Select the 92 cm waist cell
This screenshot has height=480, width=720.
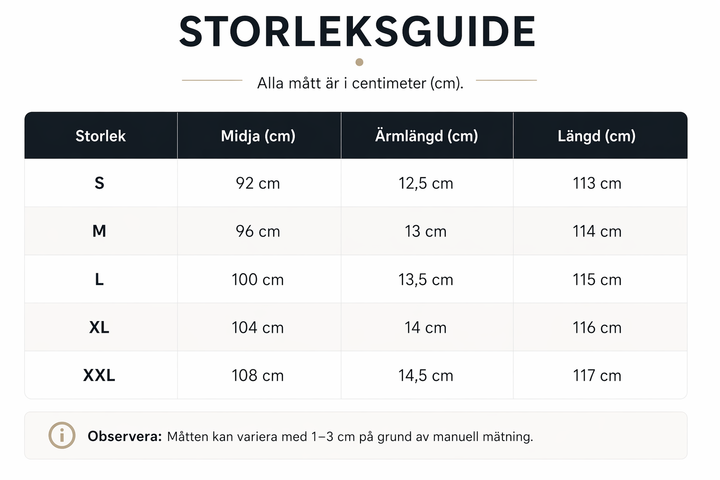coord(258,183)
